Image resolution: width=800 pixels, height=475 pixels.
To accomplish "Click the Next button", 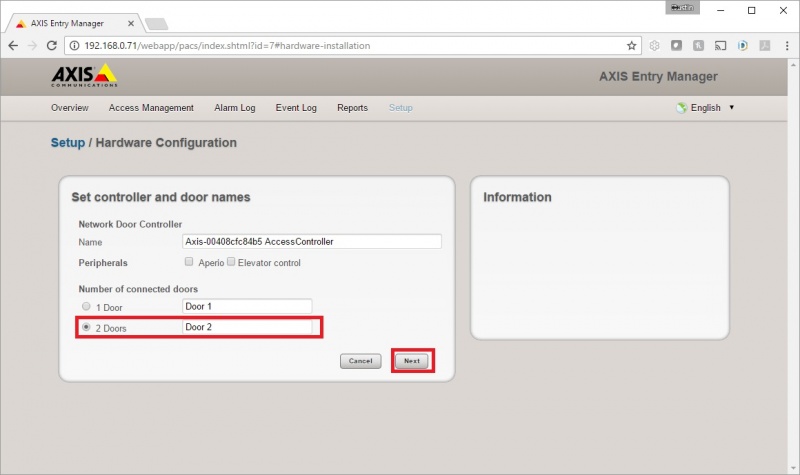I will point(412,361).
